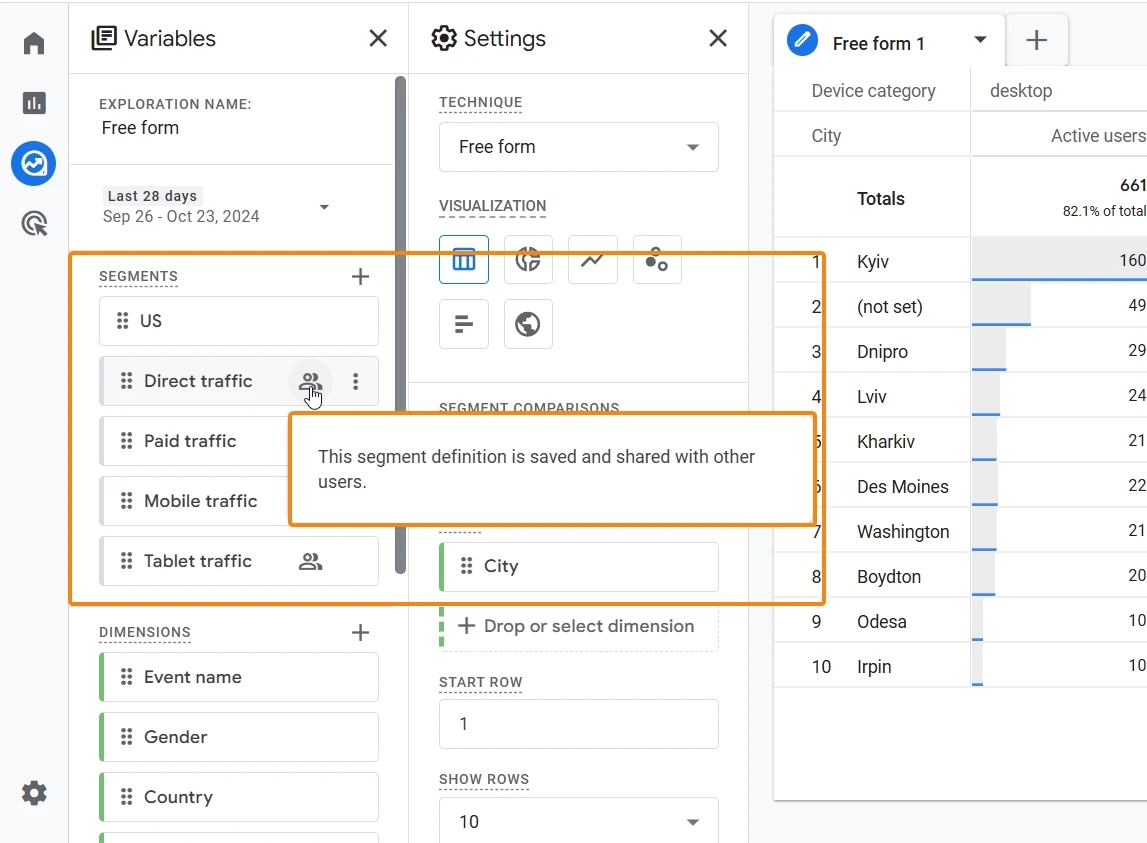Click shared icon on Tablet traffic segment
The image size is (1147, 843).
[310, 561]
